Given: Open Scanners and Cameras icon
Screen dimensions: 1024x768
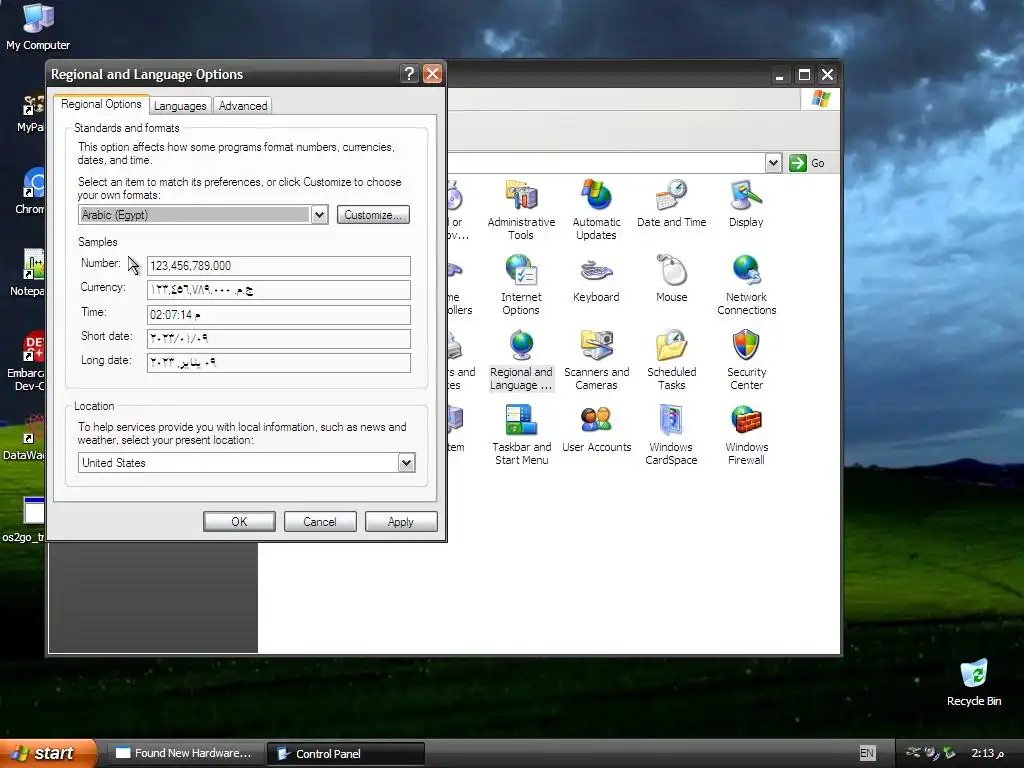Looking at the screenshot, I should 596,360.
